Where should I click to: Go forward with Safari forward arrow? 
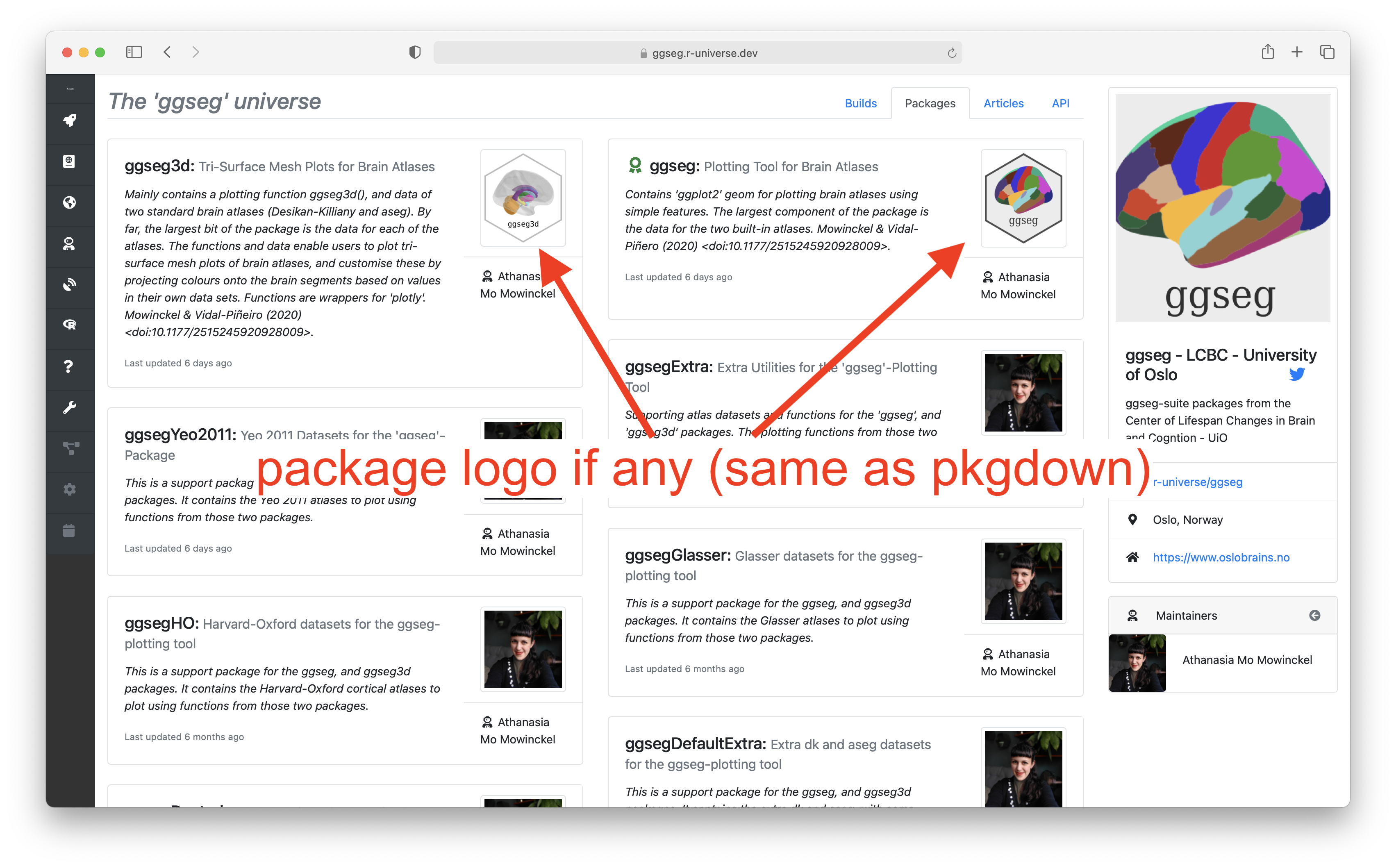(196, 52)
